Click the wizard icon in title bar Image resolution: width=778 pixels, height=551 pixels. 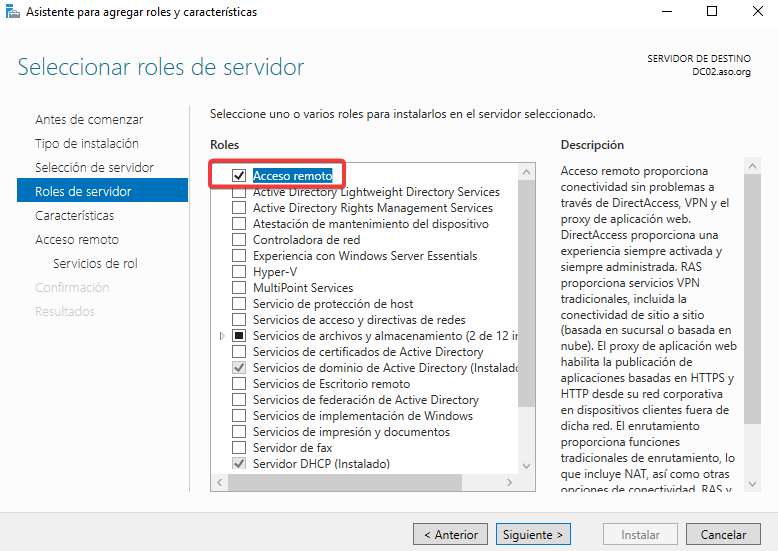[11, 12]
